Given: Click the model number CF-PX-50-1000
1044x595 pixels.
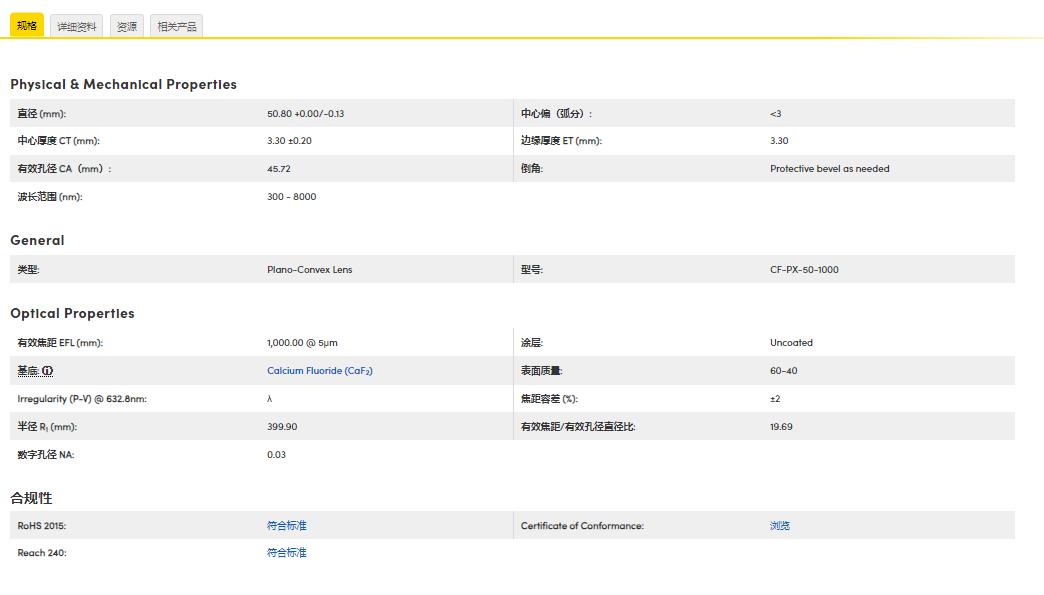Looking at the screenshot, I should tap(801, 269).
